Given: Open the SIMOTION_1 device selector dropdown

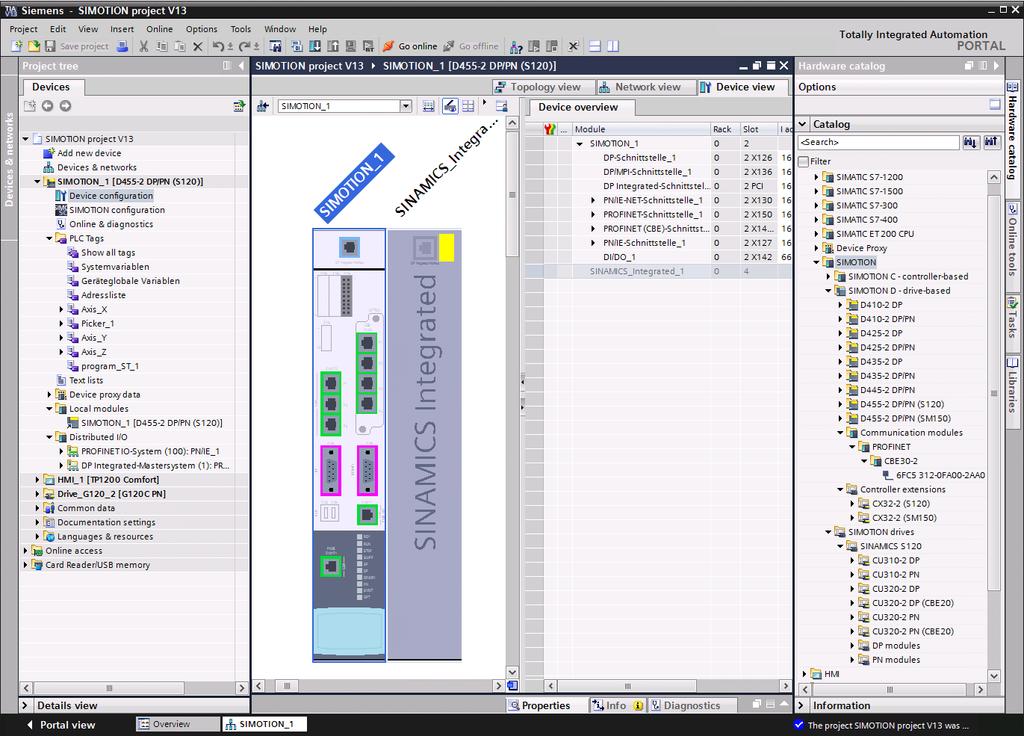Looking at the screenshot, I should 406,106.
